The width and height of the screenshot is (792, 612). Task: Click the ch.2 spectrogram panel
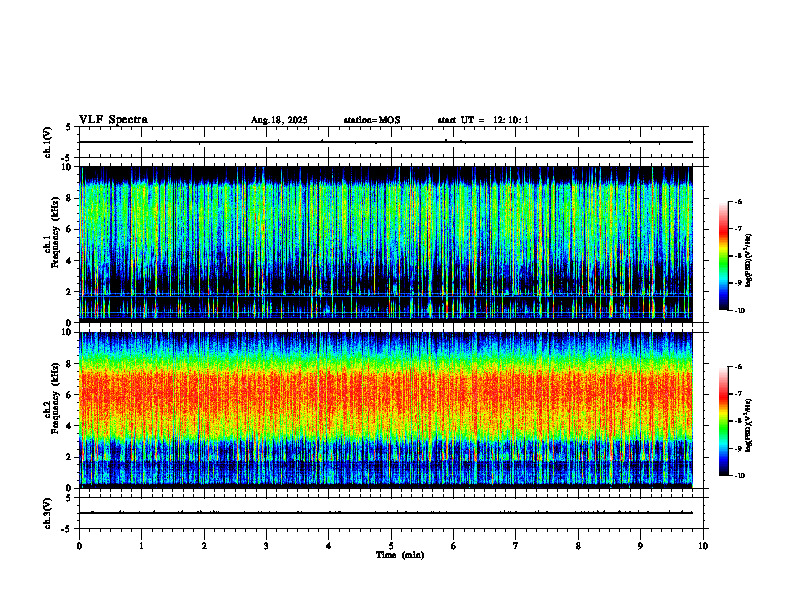[386, 409]
